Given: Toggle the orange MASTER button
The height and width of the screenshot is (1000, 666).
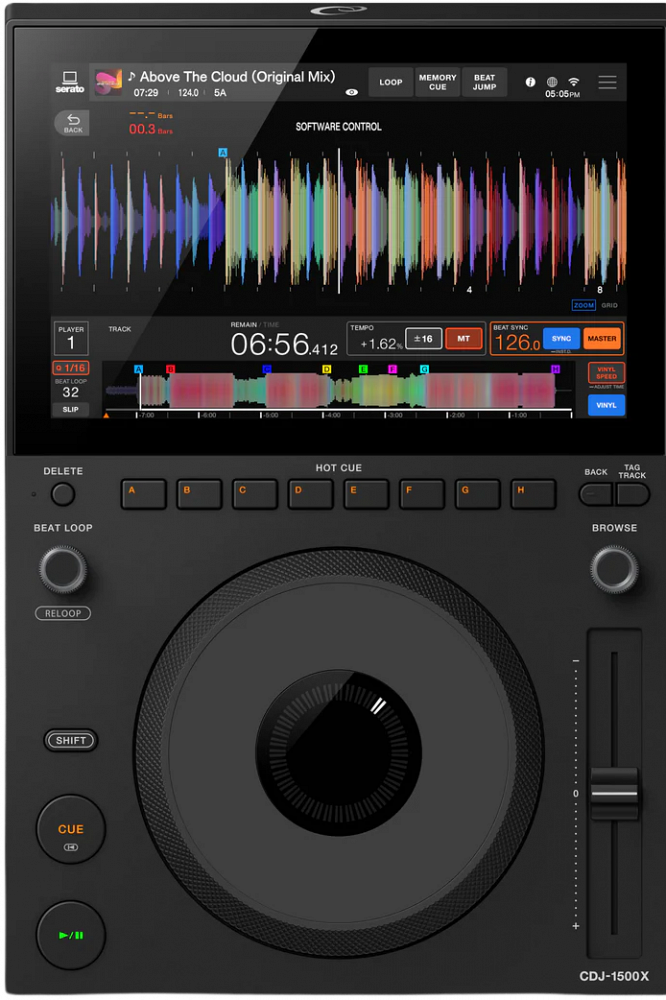Looking at the screenshot, I should coord(602,339).
